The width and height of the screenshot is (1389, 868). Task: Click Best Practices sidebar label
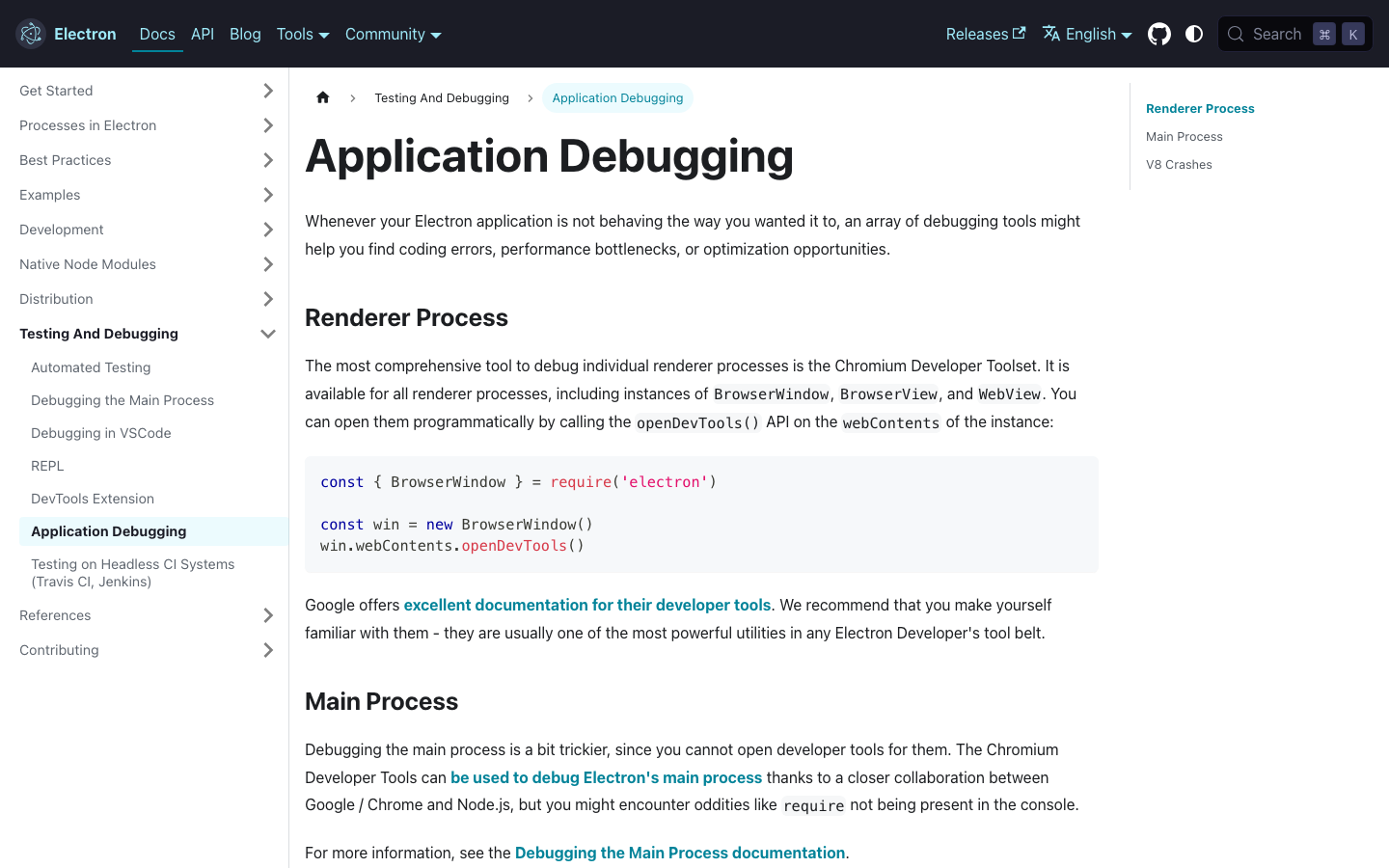coord(66,160)
